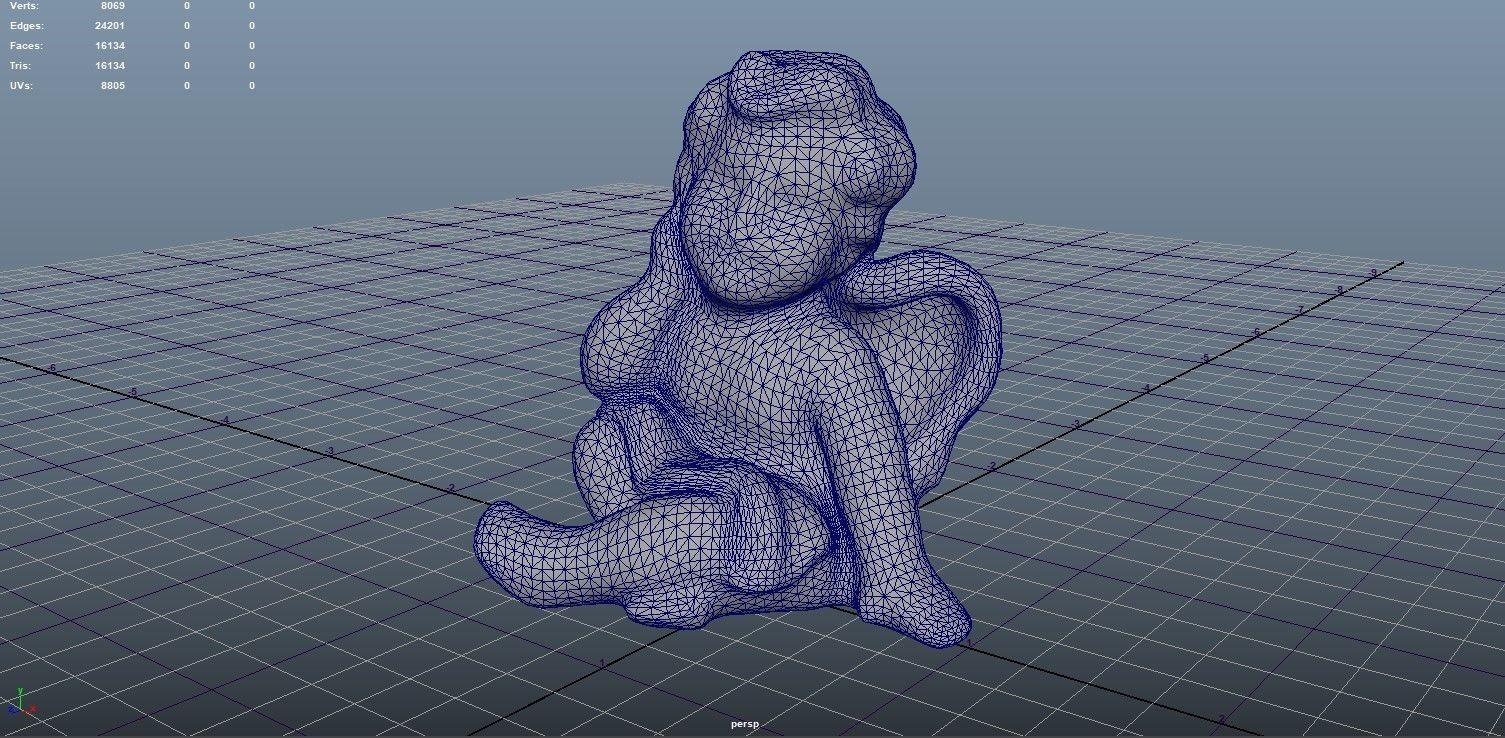Click the Verts count value 8069
The image size is (1505, 738).
113,6
